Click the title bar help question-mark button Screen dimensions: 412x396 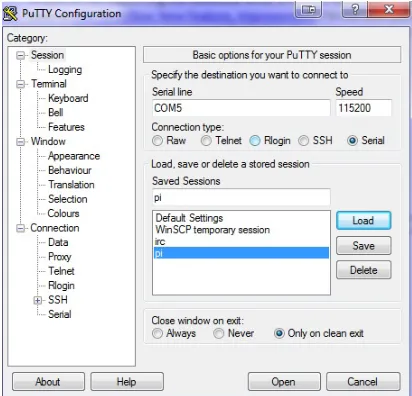click(x=355, y=9)
